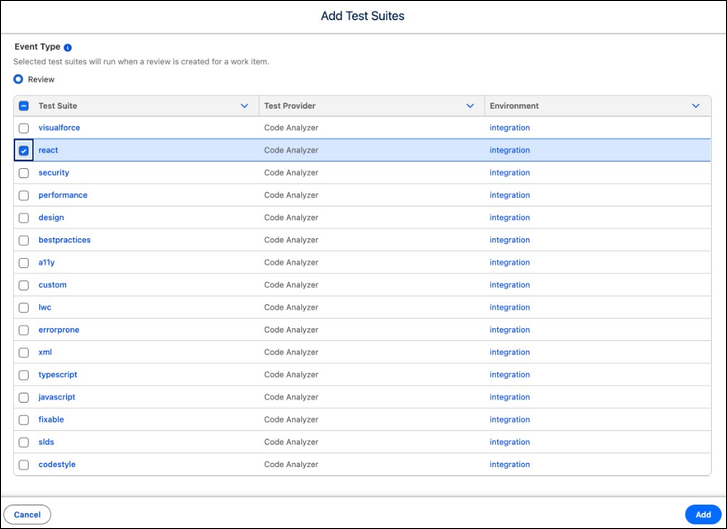Open integration environment link in errorprone row
Viewport: 727px width, 529px height.
tap(510, 330)
